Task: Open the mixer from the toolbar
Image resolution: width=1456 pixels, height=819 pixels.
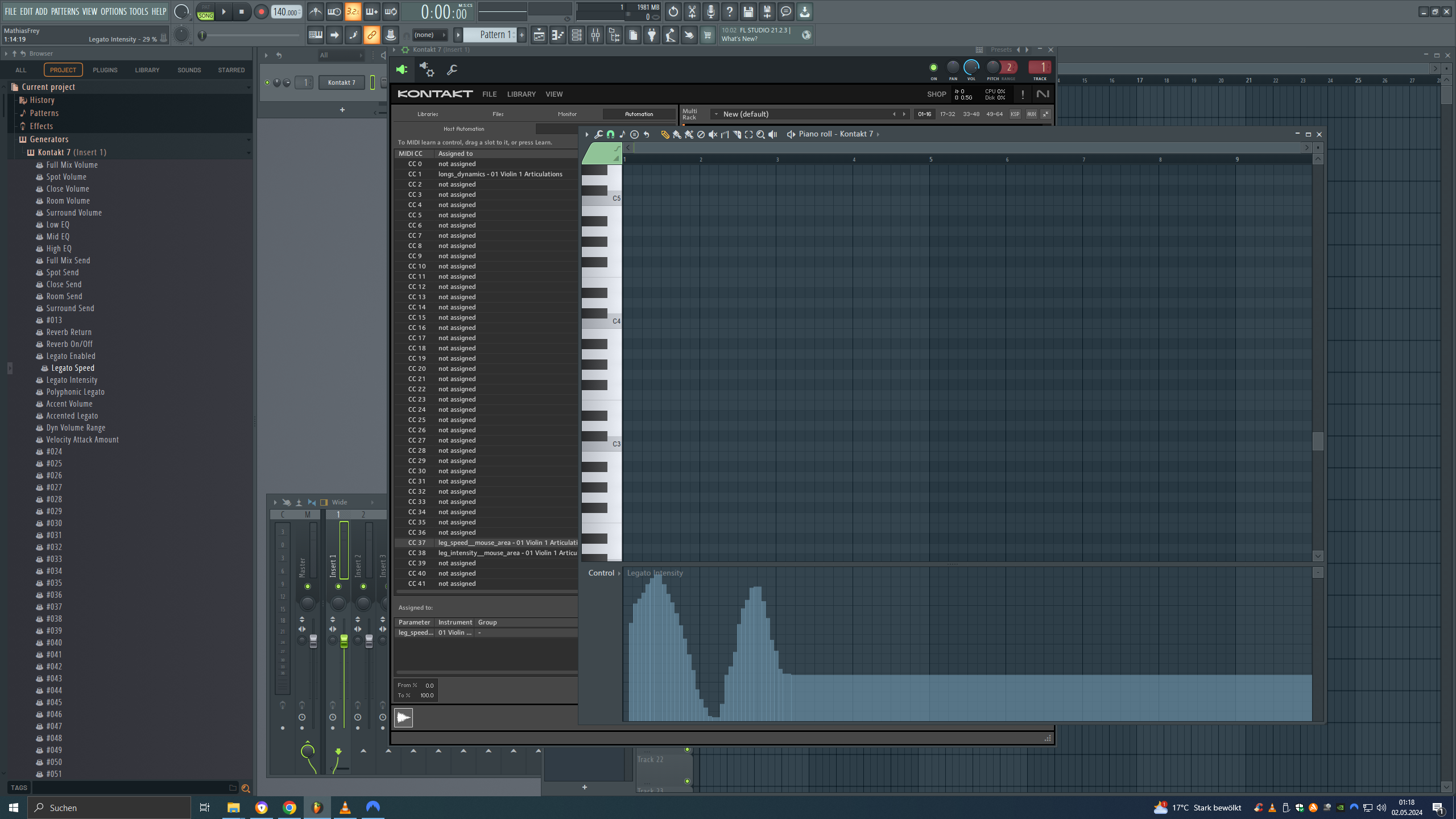Action: 595,35
